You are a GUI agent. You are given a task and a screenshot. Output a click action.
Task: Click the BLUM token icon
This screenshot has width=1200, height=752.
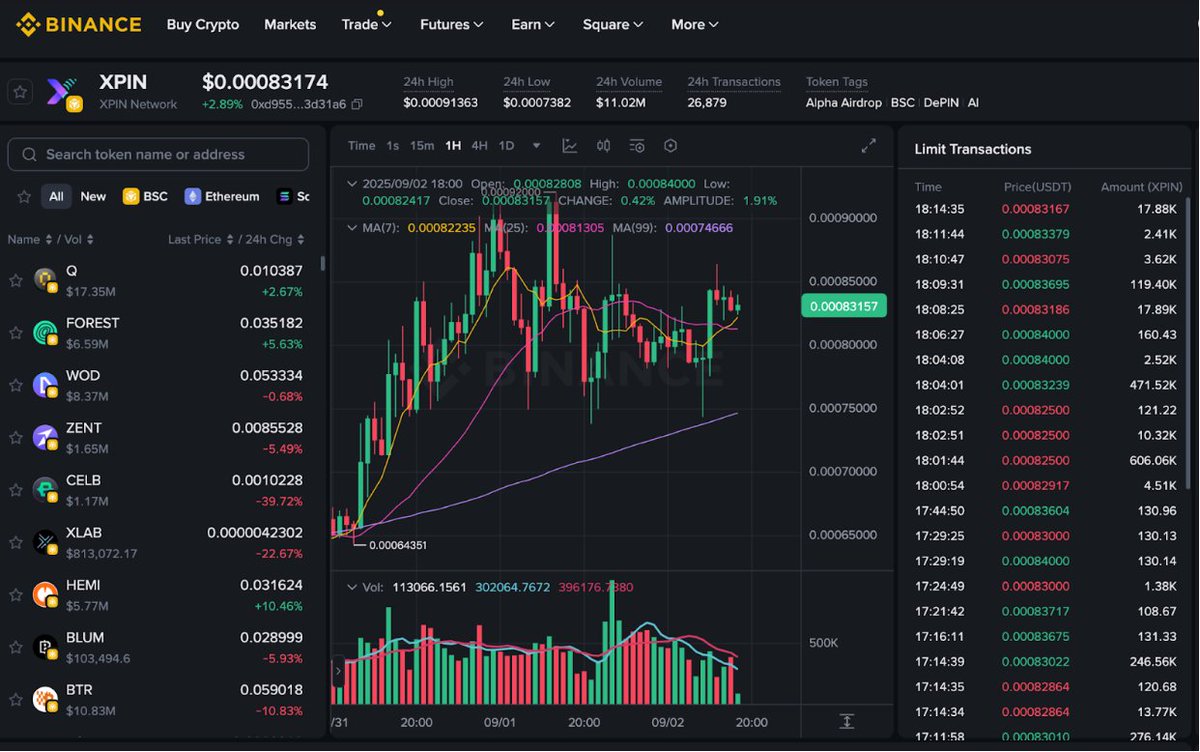coord(45,647)
